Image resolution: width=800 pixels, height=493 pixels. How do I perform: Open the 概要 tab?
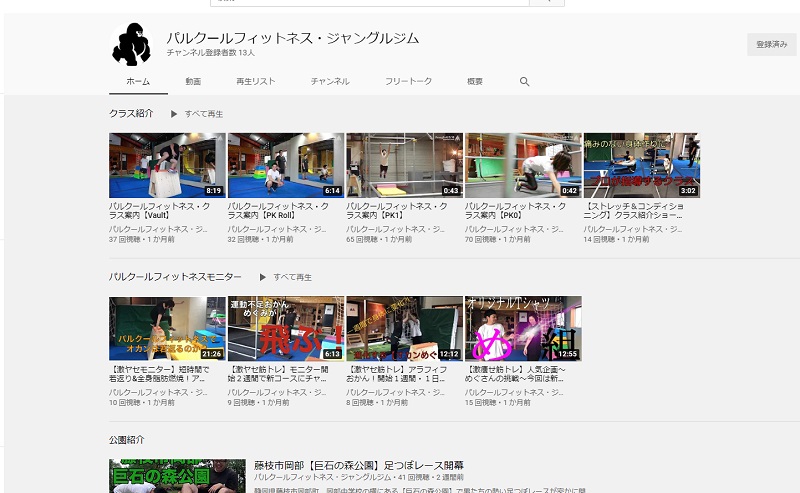(475, 82)
